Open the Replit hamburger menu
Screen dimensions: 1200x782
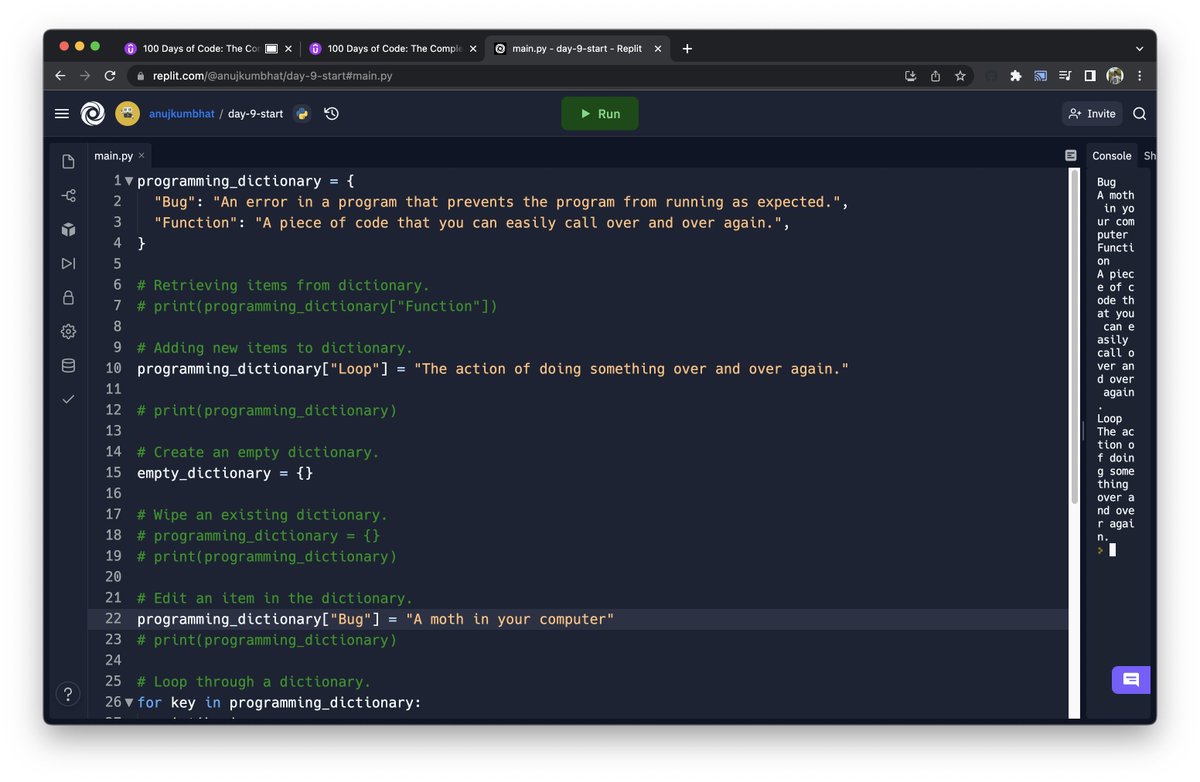pyautogui.click(x=62, y=114)
